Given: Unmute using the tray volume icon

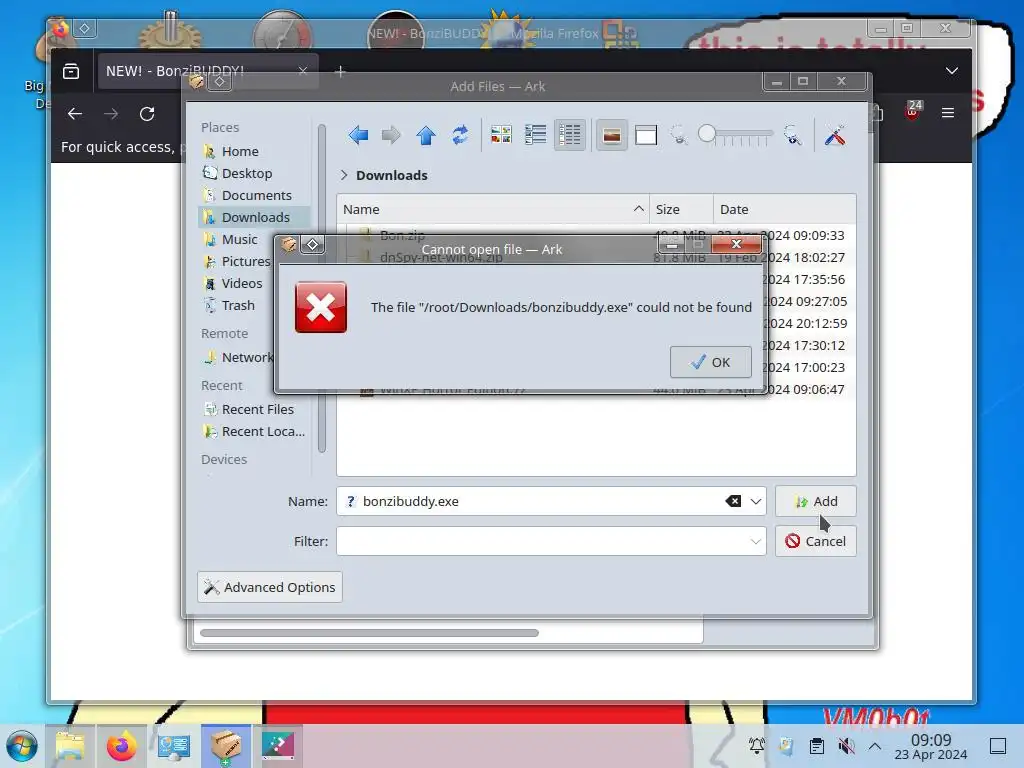Looking at the screenshot, I should coord(846,746).
